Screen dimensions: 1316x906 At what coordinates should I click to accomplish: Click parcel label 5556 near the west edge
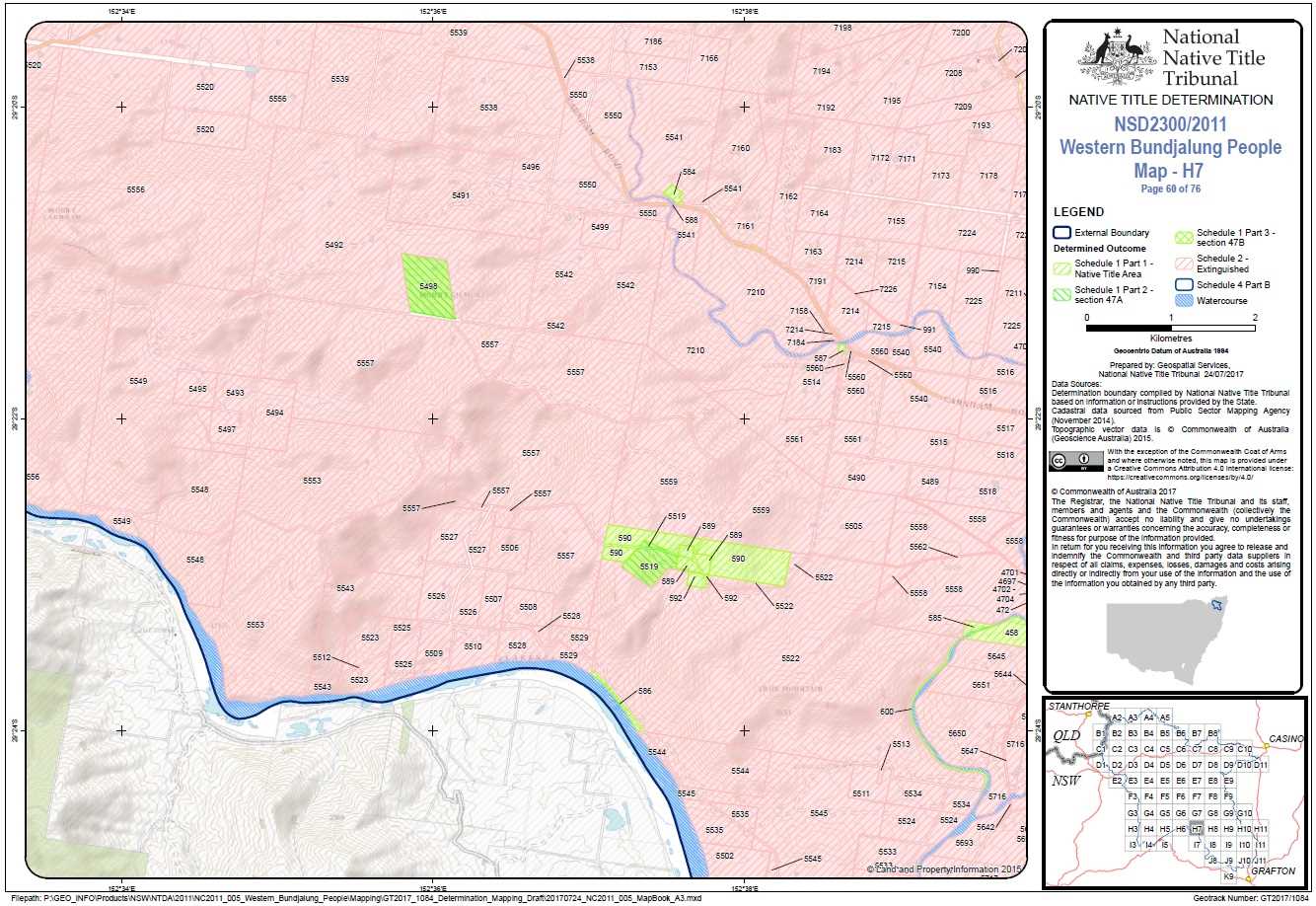pyautogui.click(x=136, y=189)
